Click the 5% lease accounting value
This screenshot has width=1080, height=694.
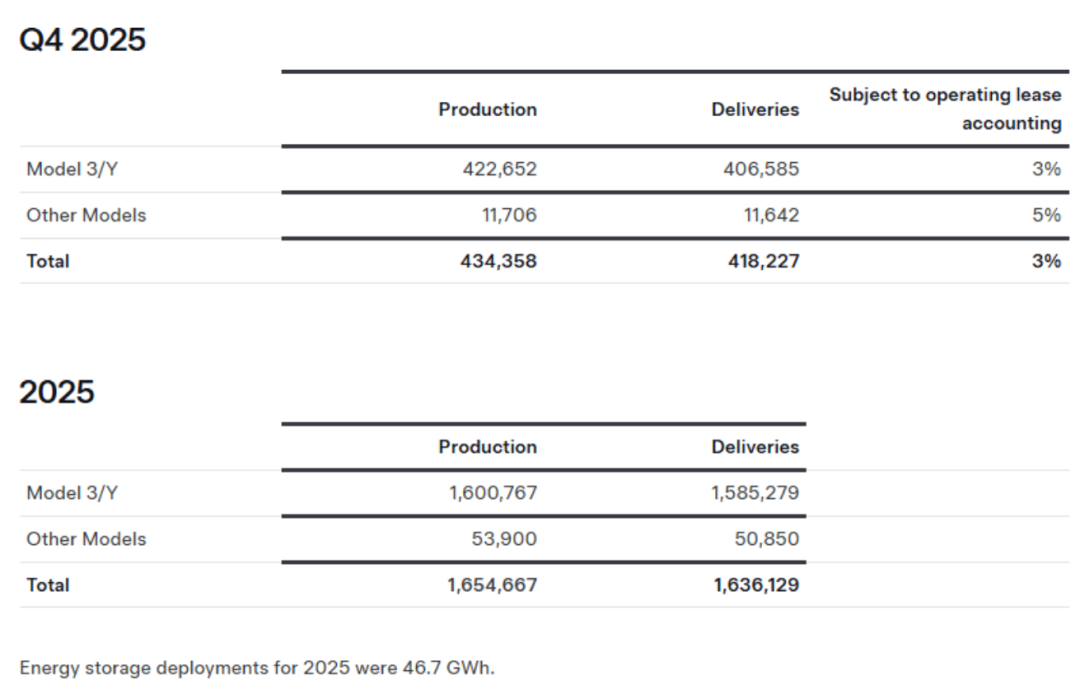coord(1046,215)
